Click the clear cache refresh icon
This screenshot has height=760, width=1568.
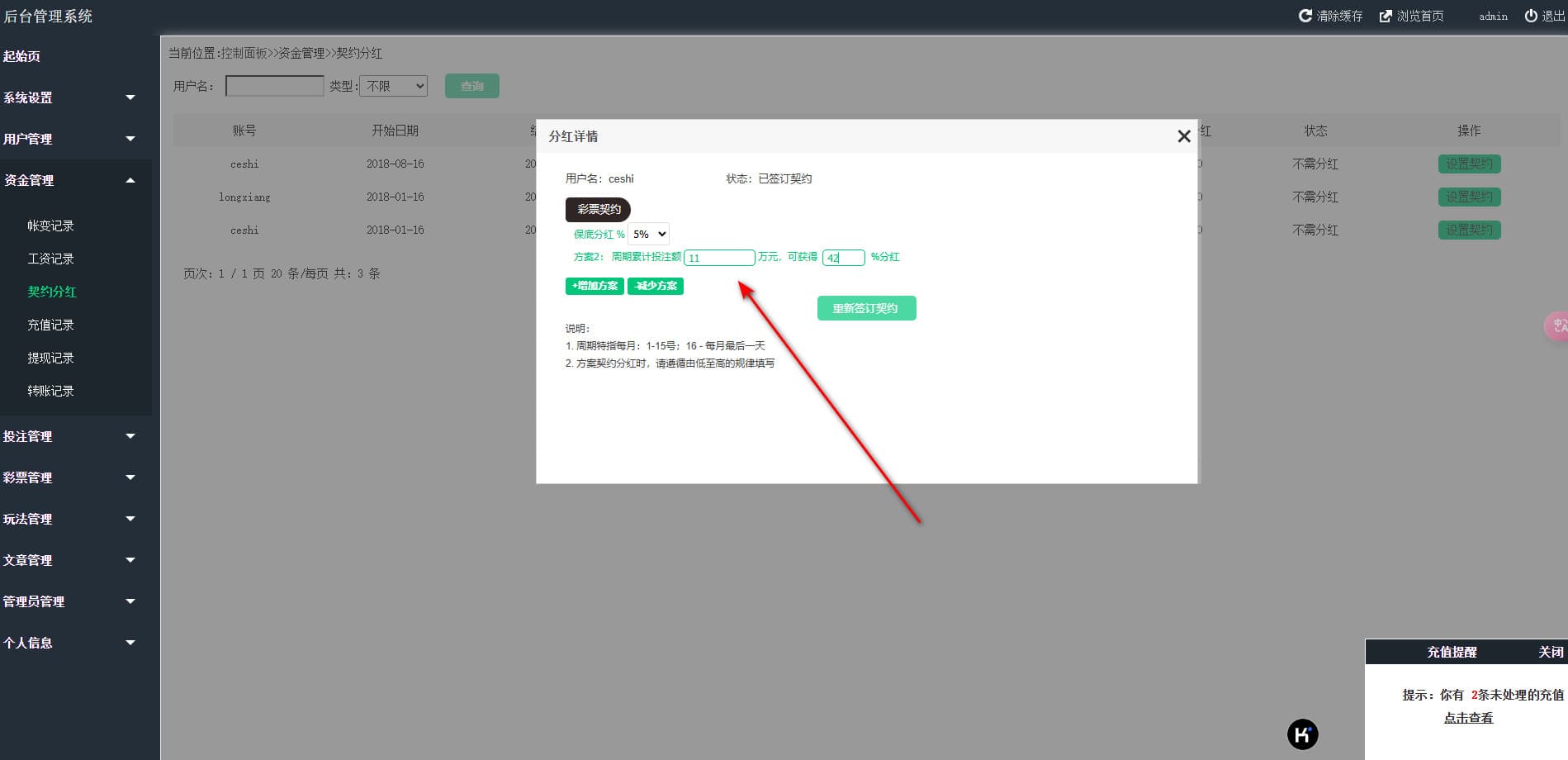[x=1305, y=16]
